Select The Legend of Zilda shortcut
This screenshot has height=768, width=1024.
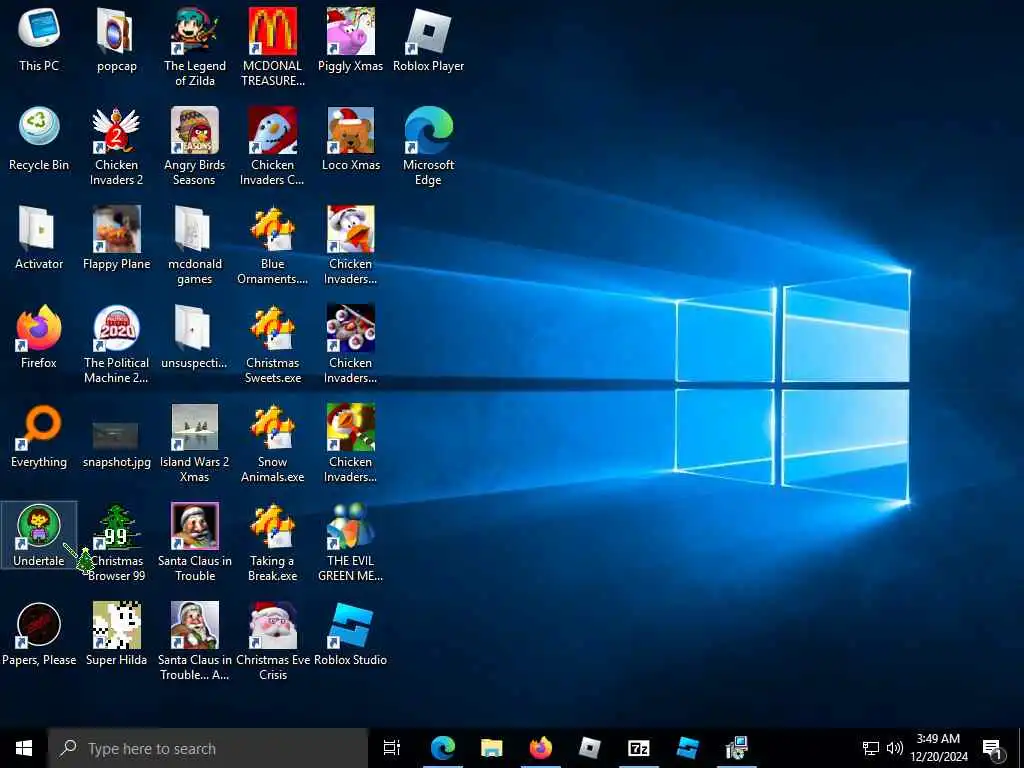coord(195,46)
